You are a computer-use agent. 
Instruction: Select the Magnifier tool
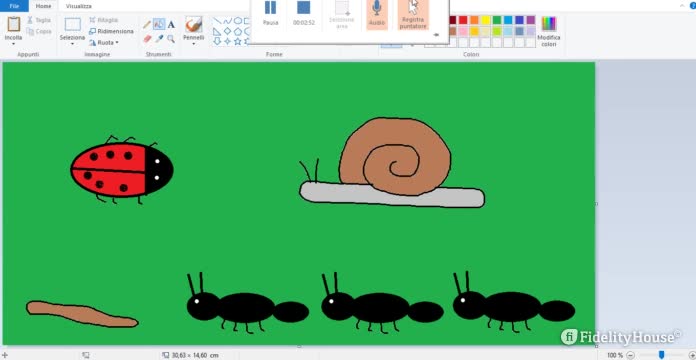click(x=171, y=39)
